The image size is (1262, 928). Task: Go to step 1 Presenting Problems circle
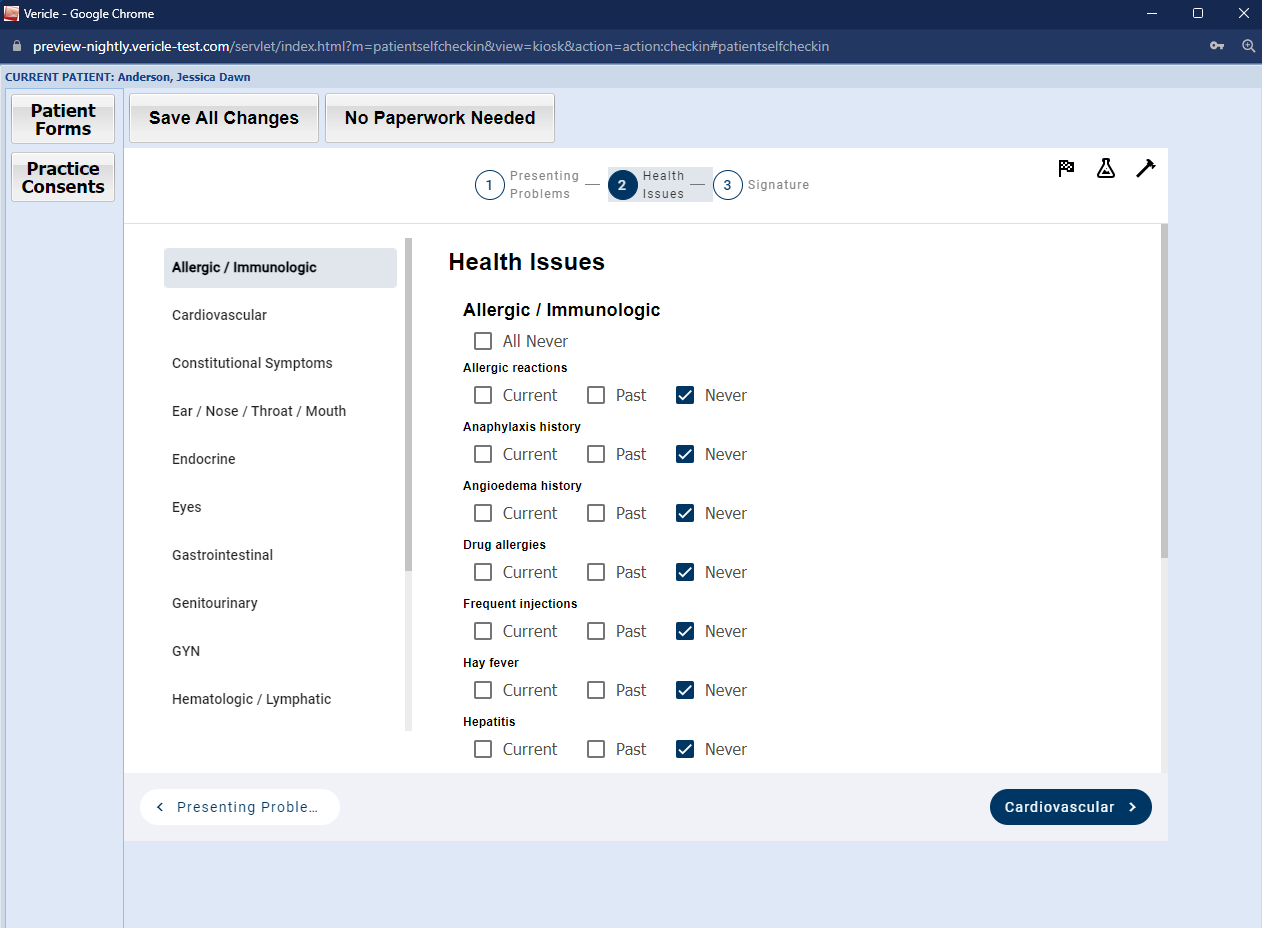click(489, 185)
